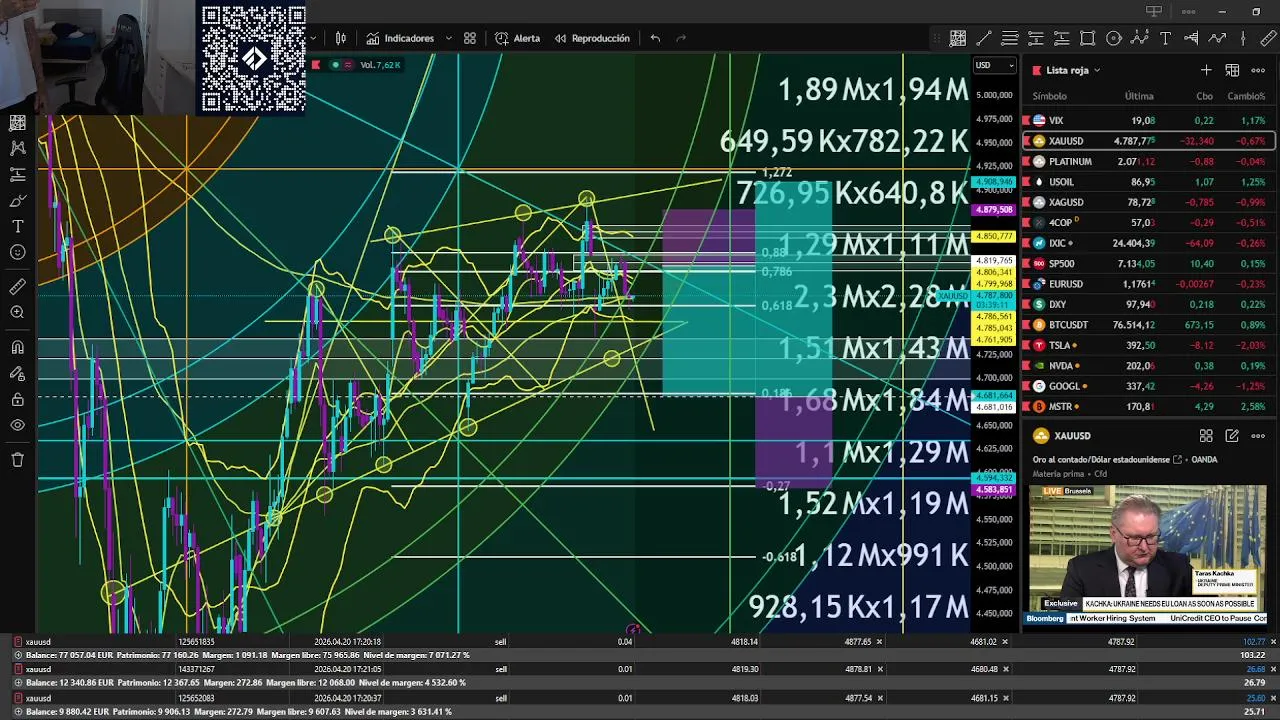Select the measure ruler in the left sidebar

17,287
